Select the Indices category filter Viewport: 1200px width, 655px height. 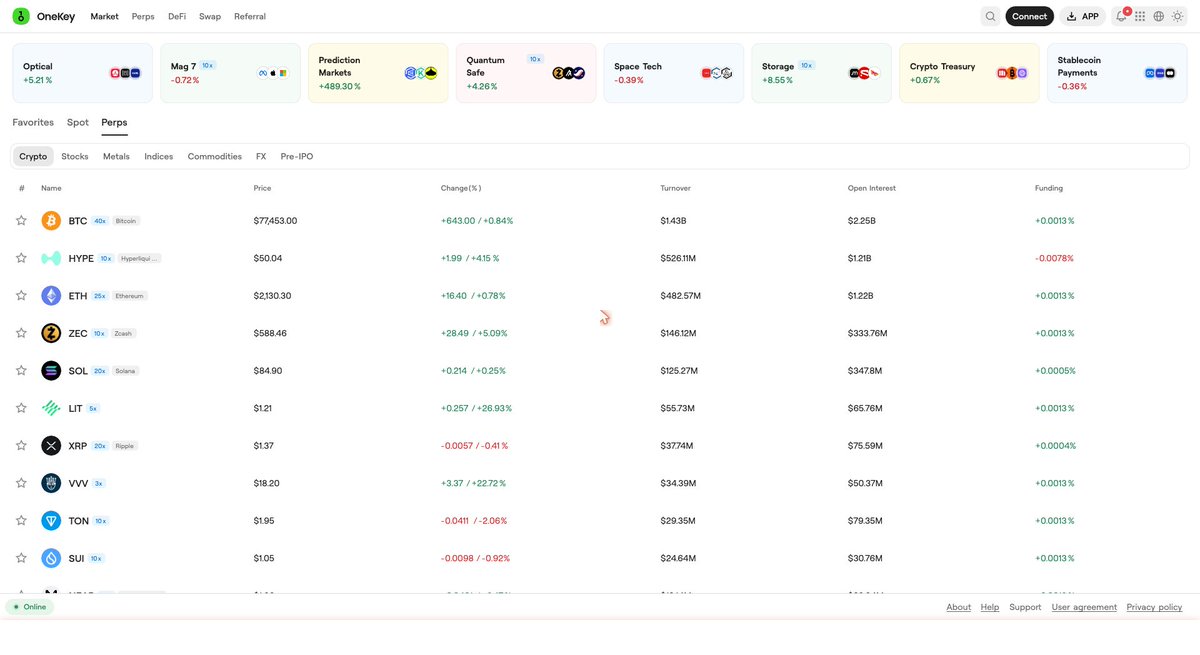[x=159, y=156]
